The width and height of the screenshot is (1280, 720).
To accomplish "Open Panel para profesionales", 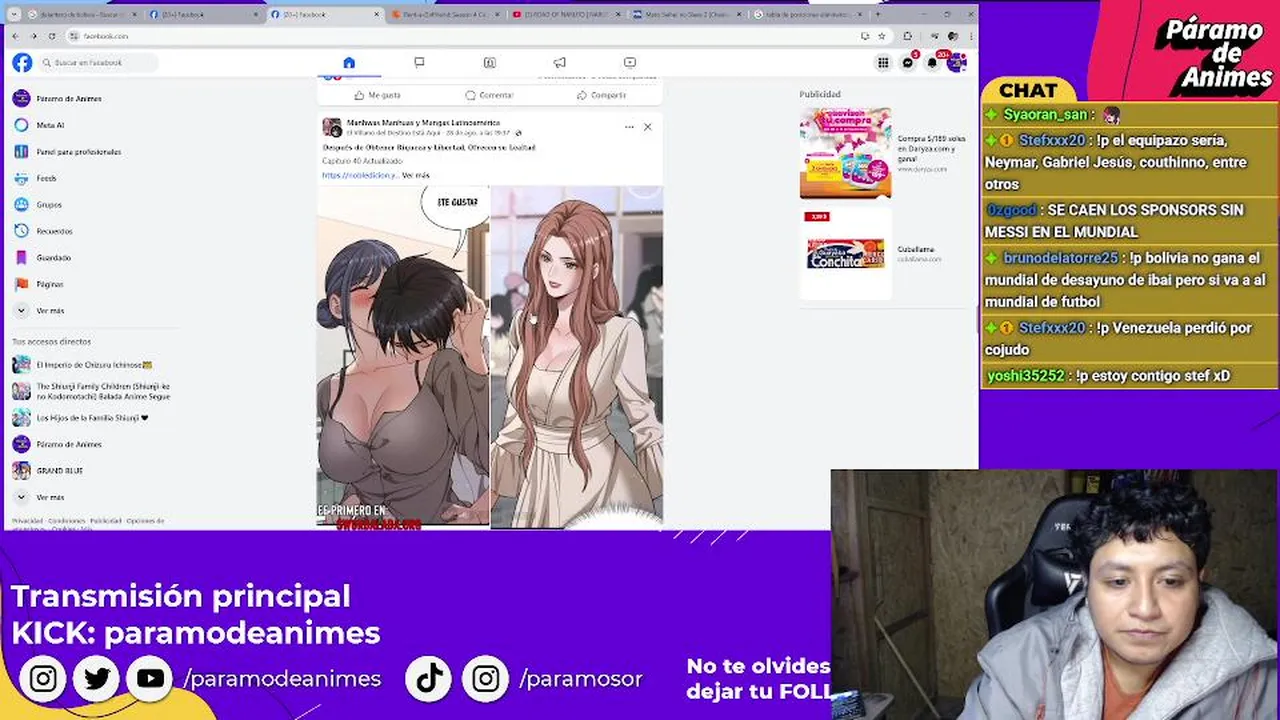I will coord(78,152).
